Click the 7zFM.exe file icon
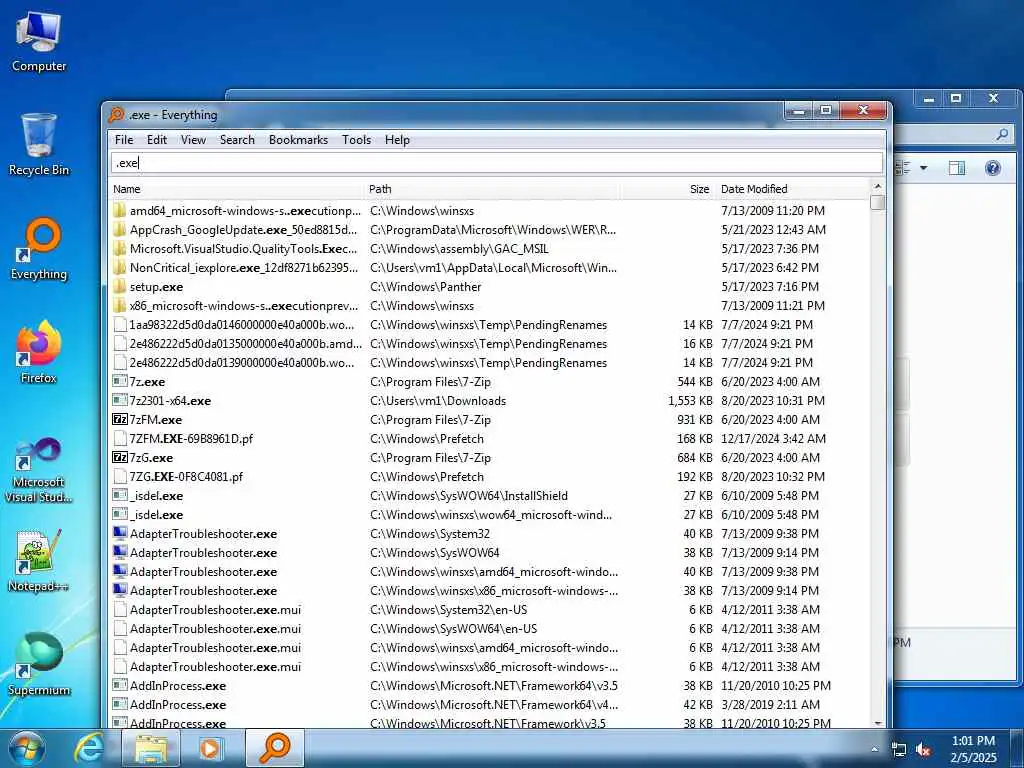This screenshot has height=768, width=1024. (x=120, y=419)
